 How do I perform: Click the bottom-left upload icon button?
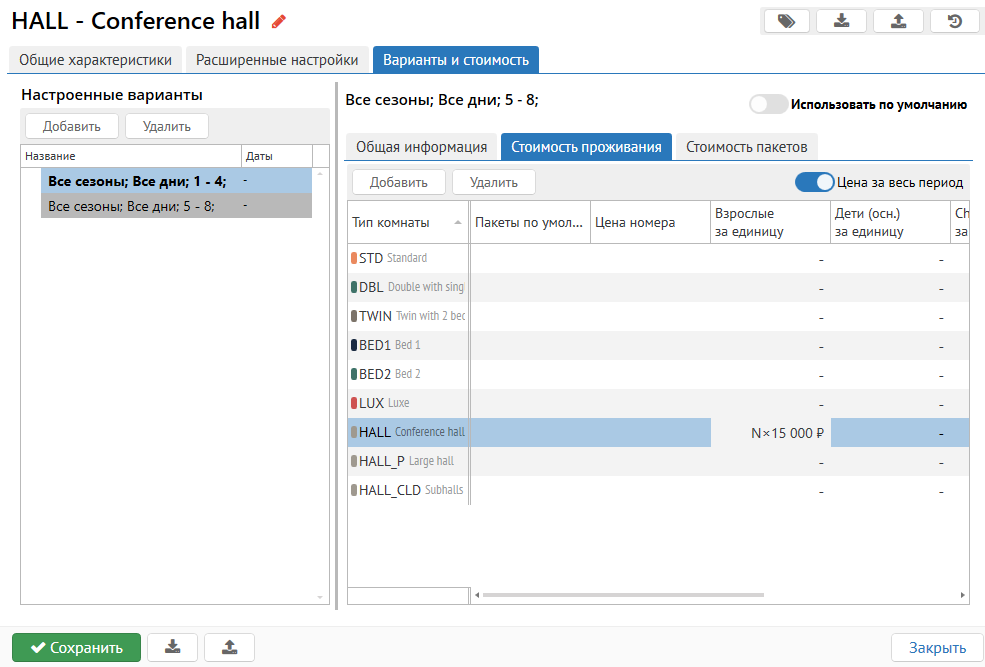tap(229, 647)
